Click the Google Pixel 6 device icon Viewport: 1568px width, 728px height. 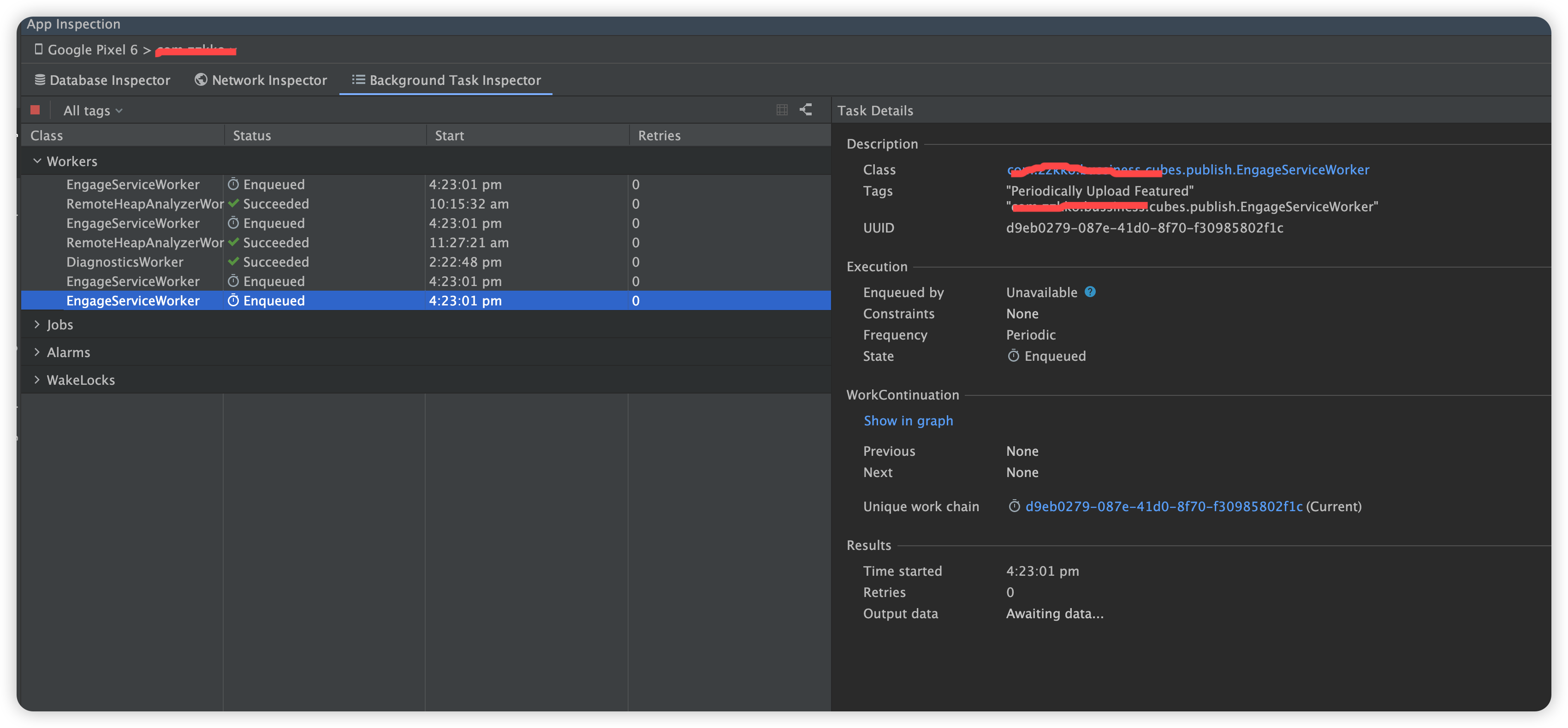[39, 49]
